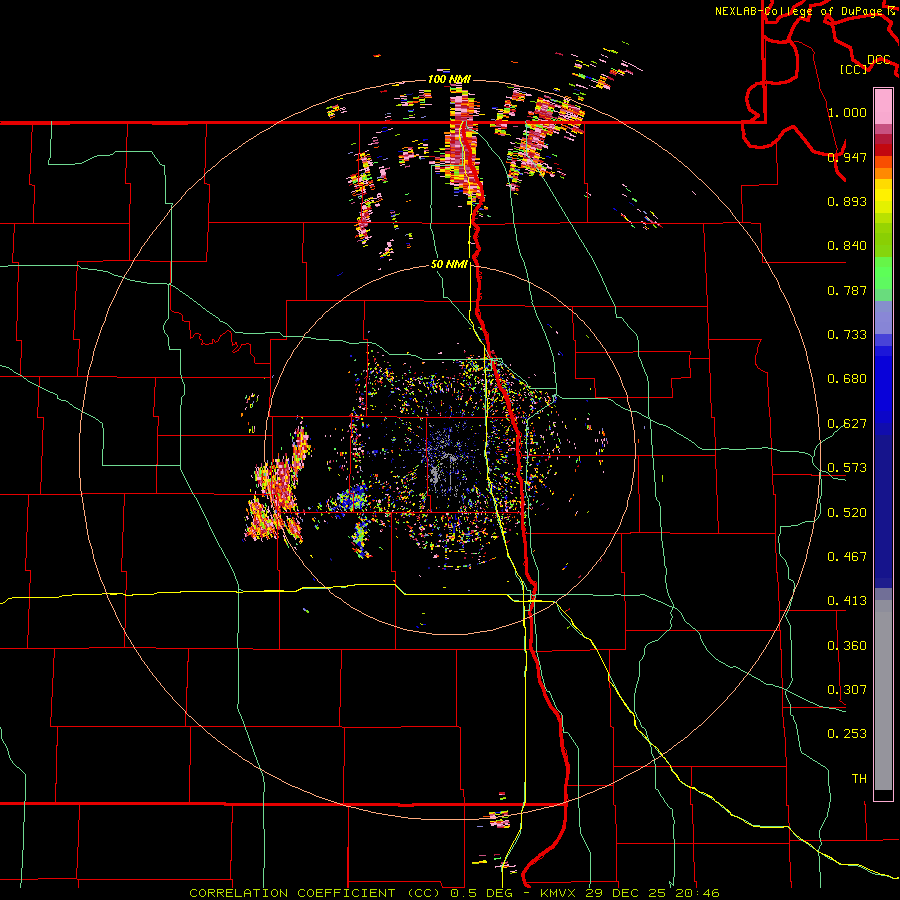The image size is (900, 900).
Task: Click the 0.520 scale value
Action: [x=847, y=513]
